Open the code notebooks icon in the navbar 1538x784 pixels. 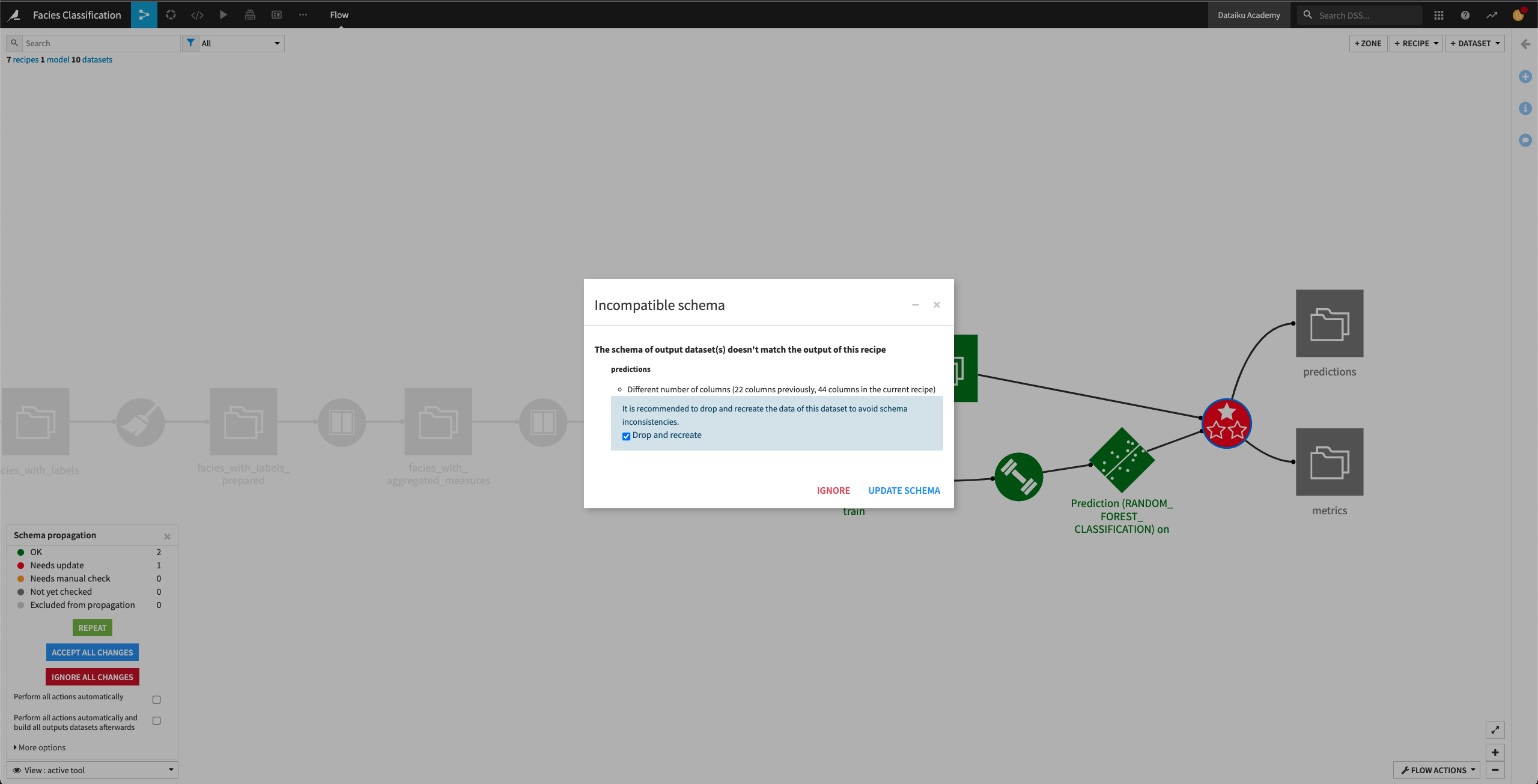click(x=196, y=14)
